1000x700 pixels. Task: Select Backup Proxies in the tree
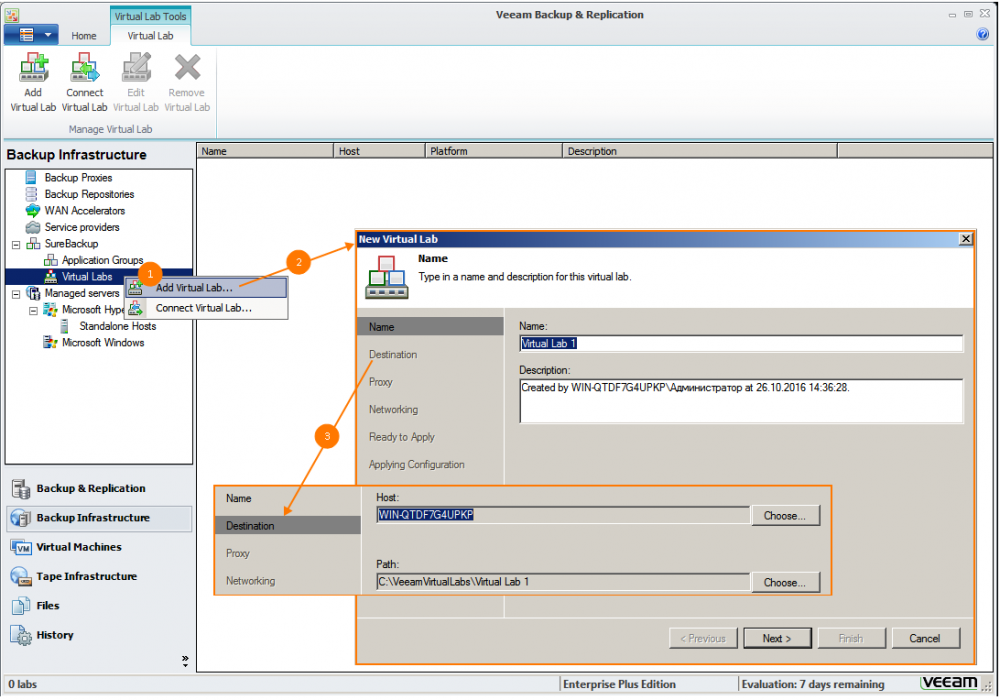tap(78, 178)
